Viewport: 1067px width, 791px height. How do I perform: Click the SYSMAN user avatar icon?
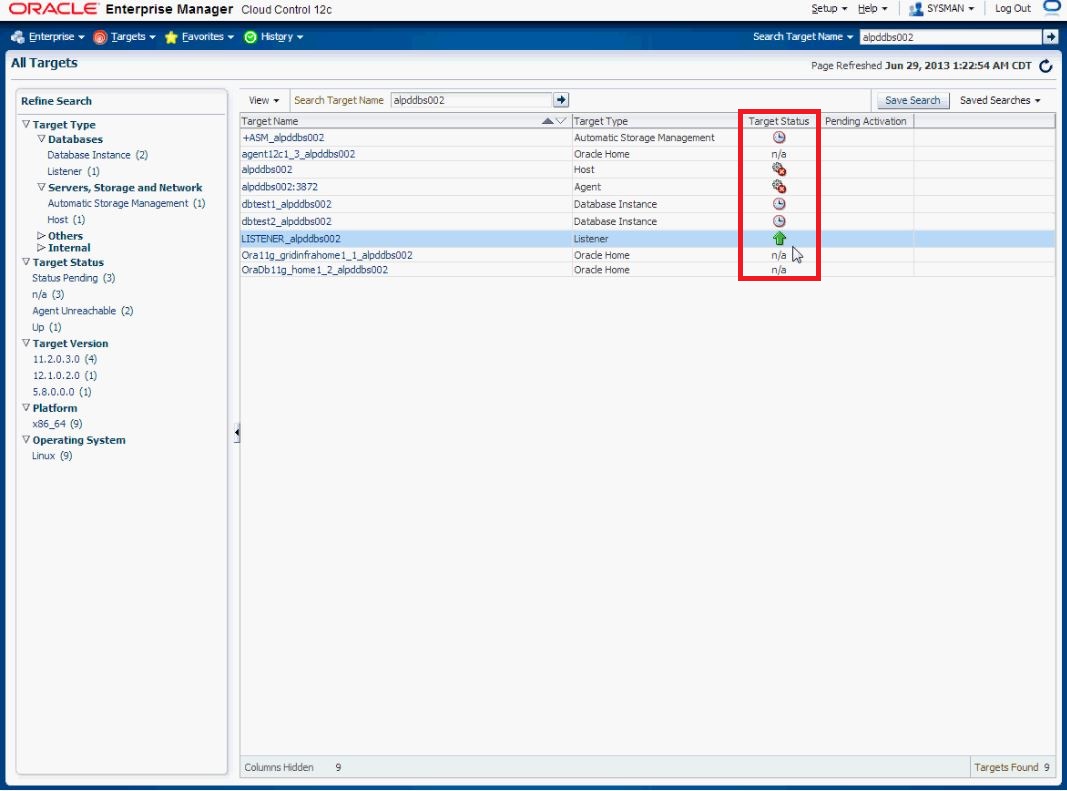914,8
